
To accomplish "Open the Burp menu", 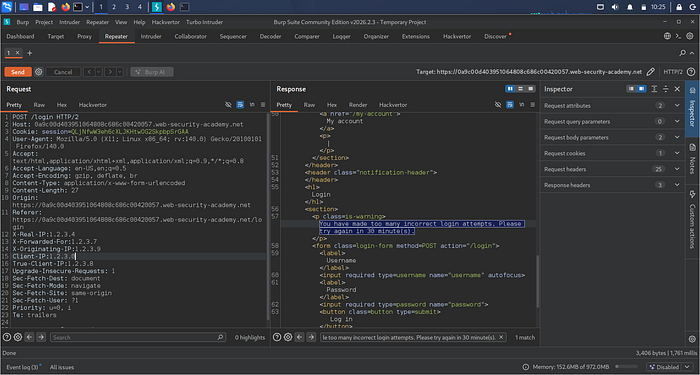I will coord(22,22).
